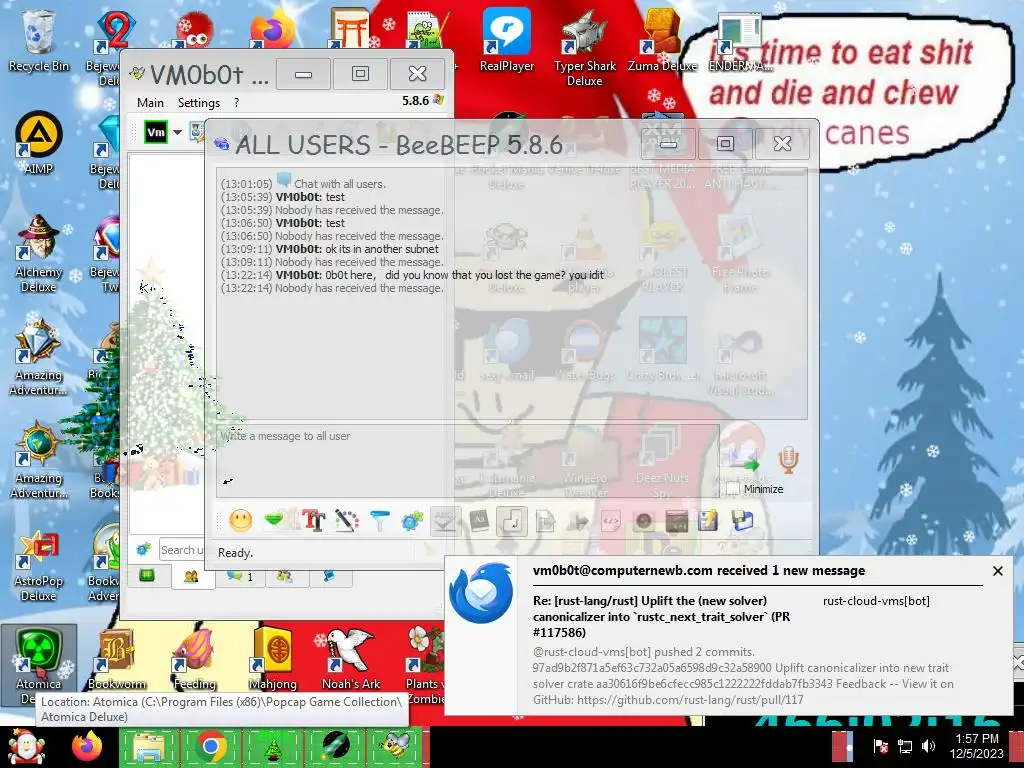Image resolution: width=1024 pixels, height=768 pixels.
Task: Expand the status dropdown arrow beside Vm avatar
Action: (177, 133)
